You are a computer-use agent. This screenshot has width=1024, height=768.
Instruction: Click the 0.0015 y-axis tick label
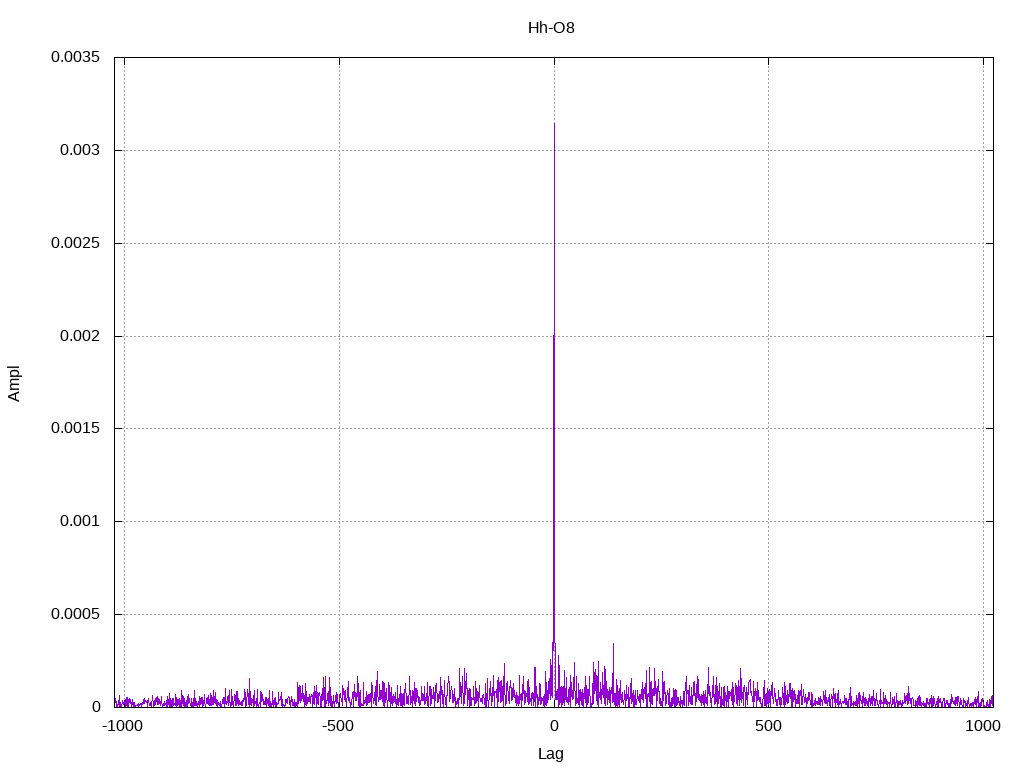click(76, 428)
